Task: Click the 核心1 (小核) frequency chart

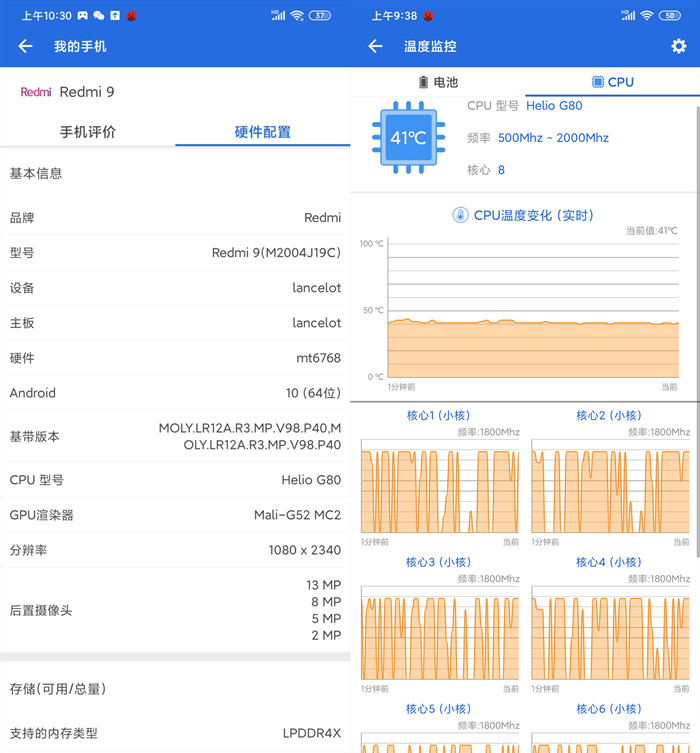Action: tap(440, 486)
